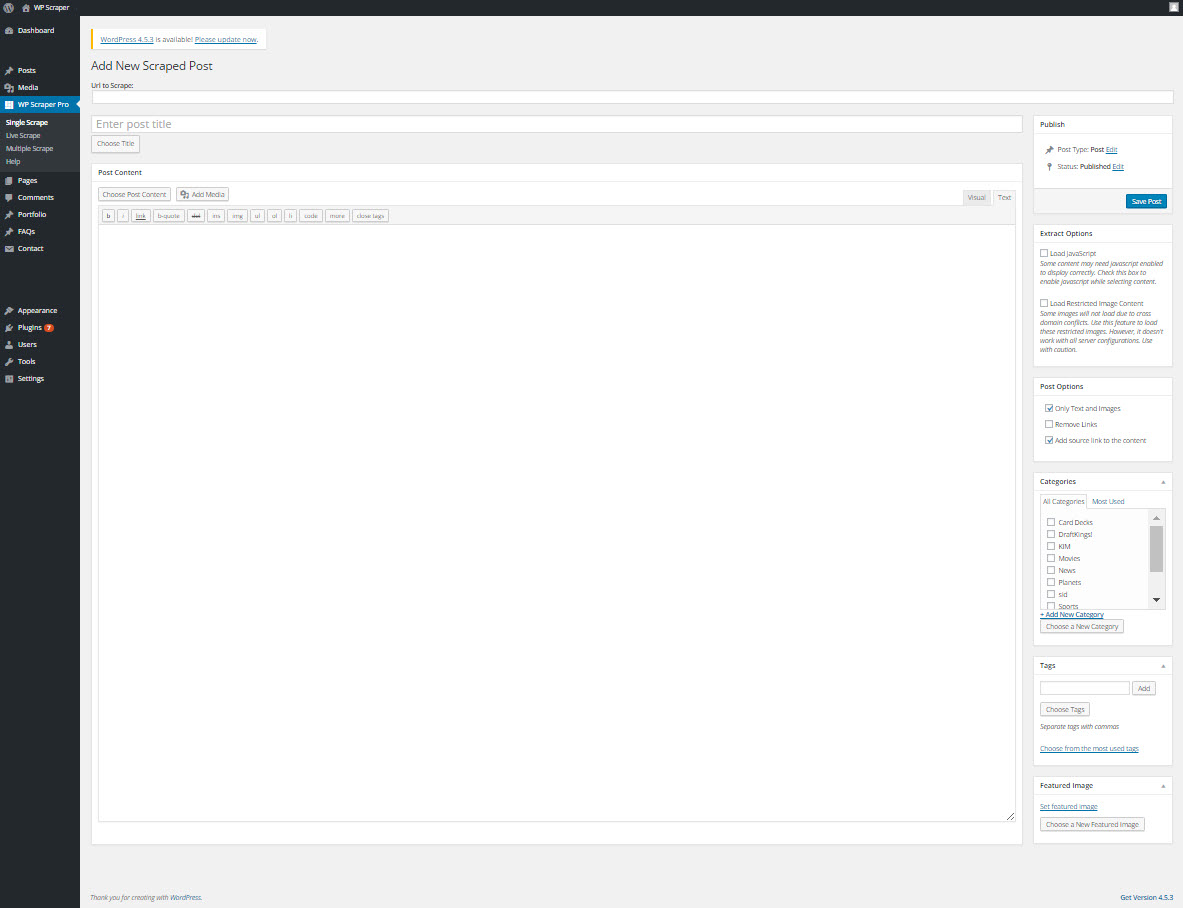This screenshot has width=1183, height=908.
Task: Click the 'del' strikethrough quicktag button
Action: click(196, 216)
